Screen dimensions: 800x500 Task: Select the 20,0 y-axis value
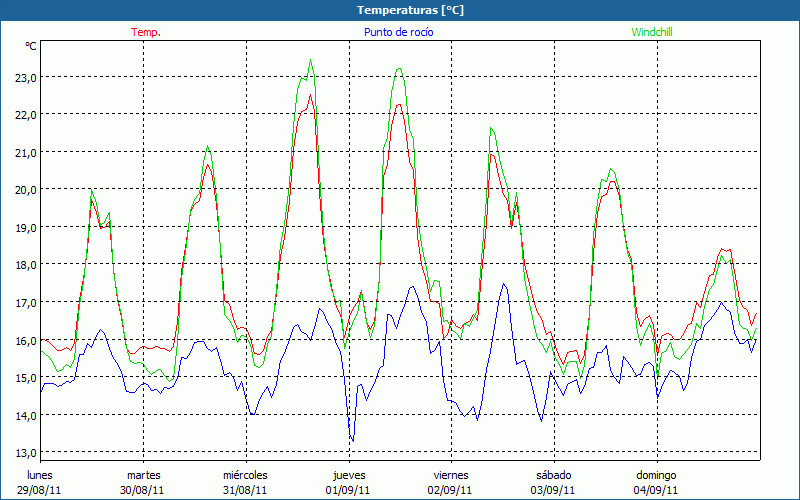click(x=23, y=190)
